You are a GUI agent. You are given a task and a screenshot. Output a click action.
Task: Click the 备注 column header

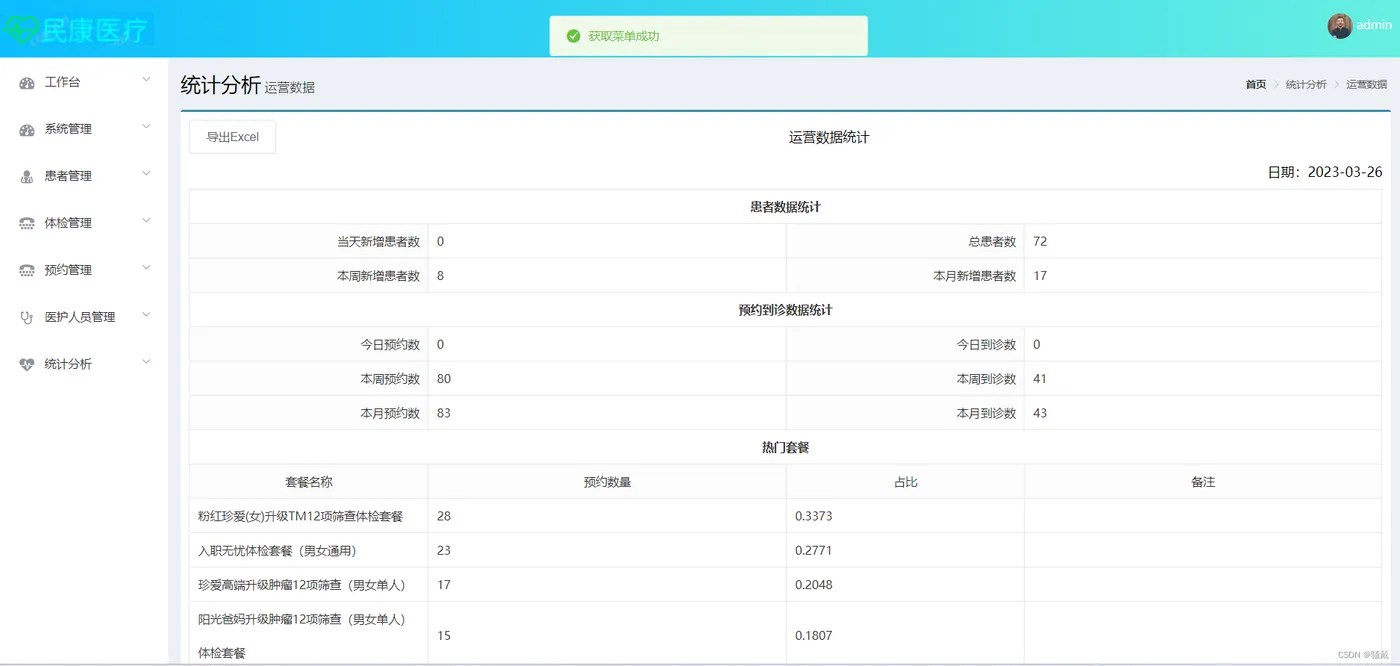point(1203,482)
